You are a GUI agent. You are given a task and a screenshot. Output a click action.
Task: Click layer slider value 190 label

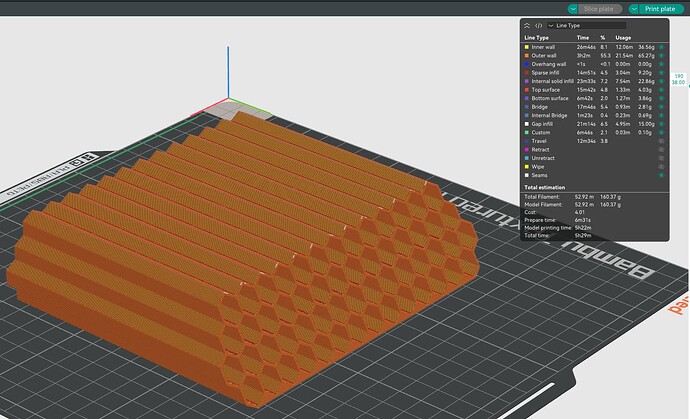679,76
